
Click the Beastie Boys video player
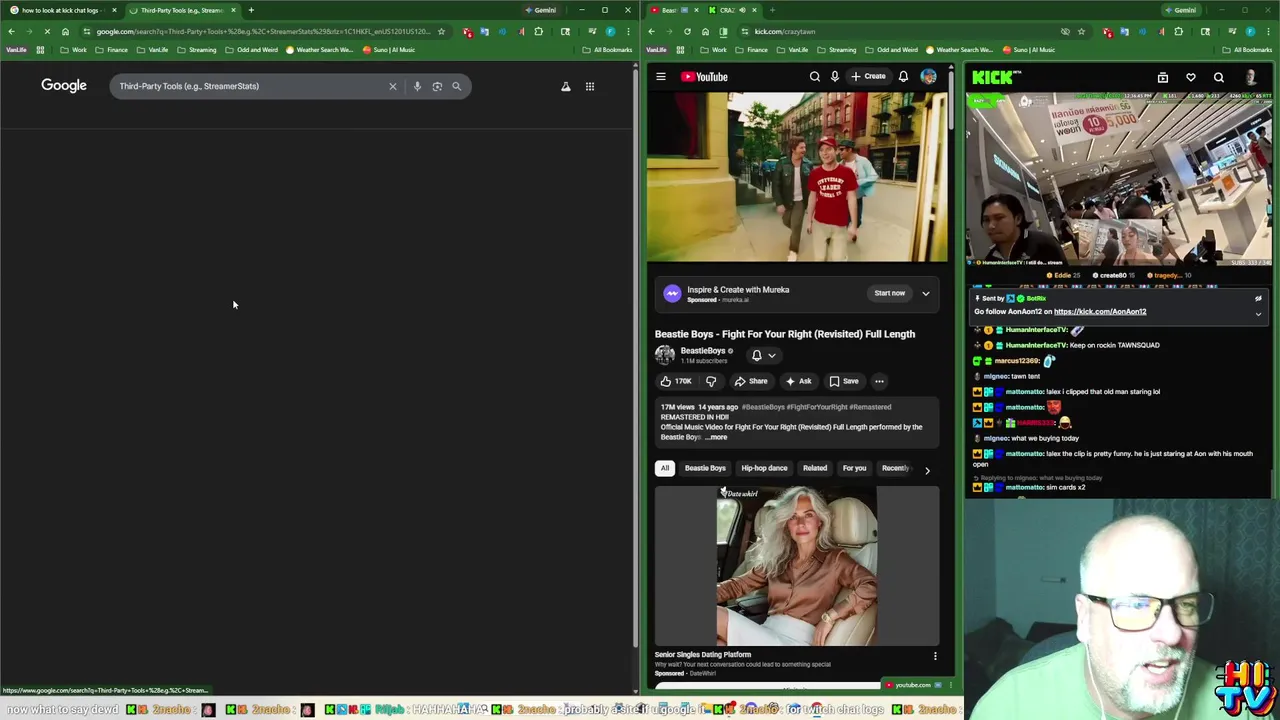point(797,177)
